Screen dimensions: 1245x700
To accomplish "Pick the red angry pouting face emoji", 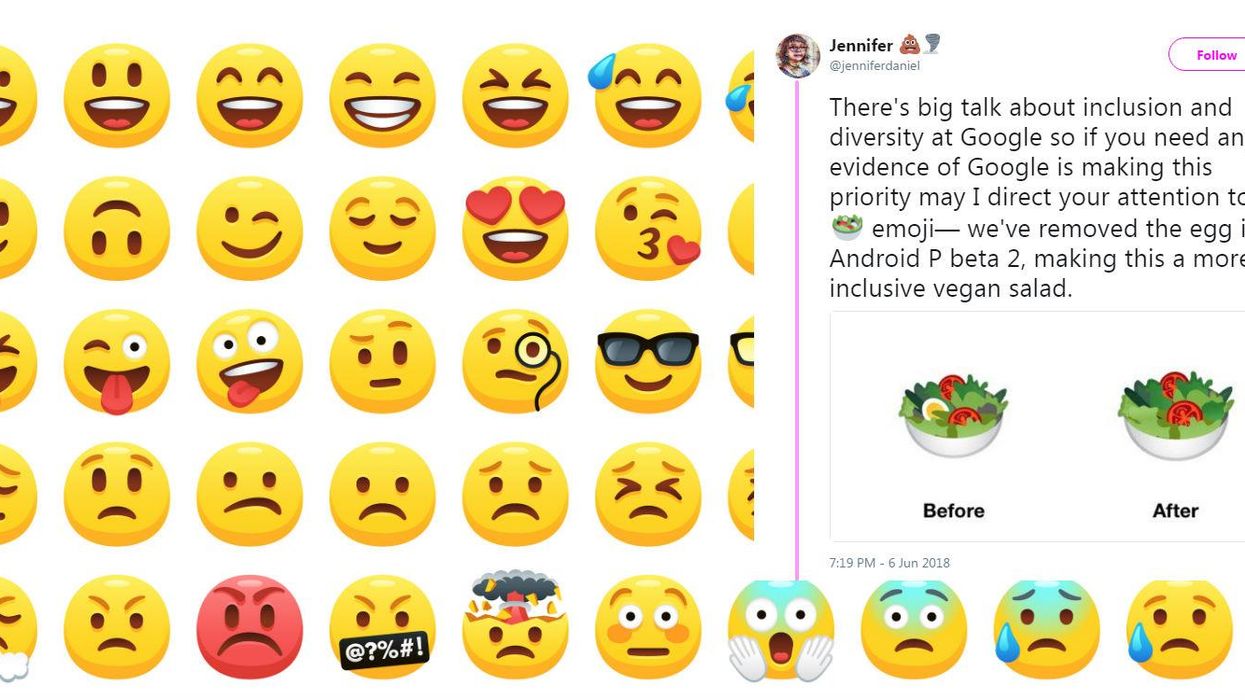I will (x=249, y=626).
